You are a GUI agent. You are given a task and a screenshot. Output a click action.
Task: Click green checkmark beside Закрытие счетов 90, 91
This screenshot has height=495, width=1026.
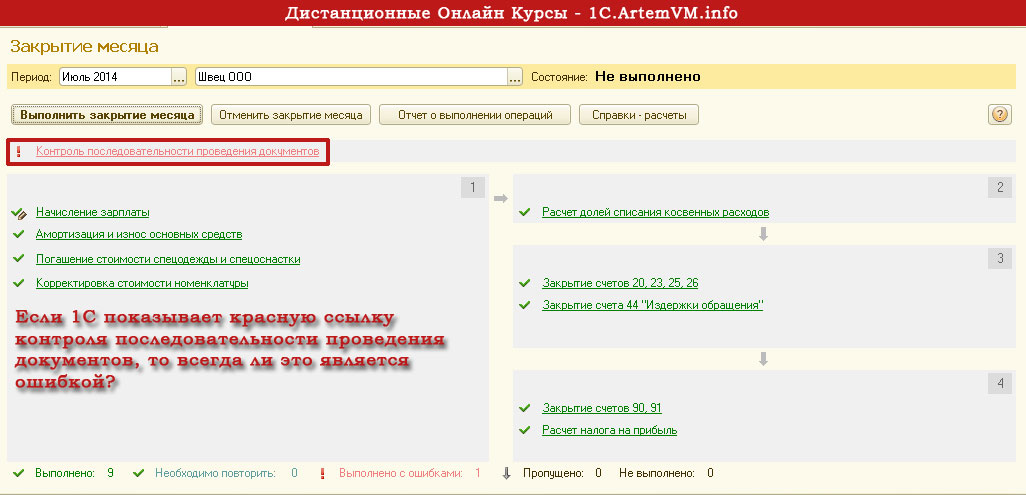tap(524, 408)
